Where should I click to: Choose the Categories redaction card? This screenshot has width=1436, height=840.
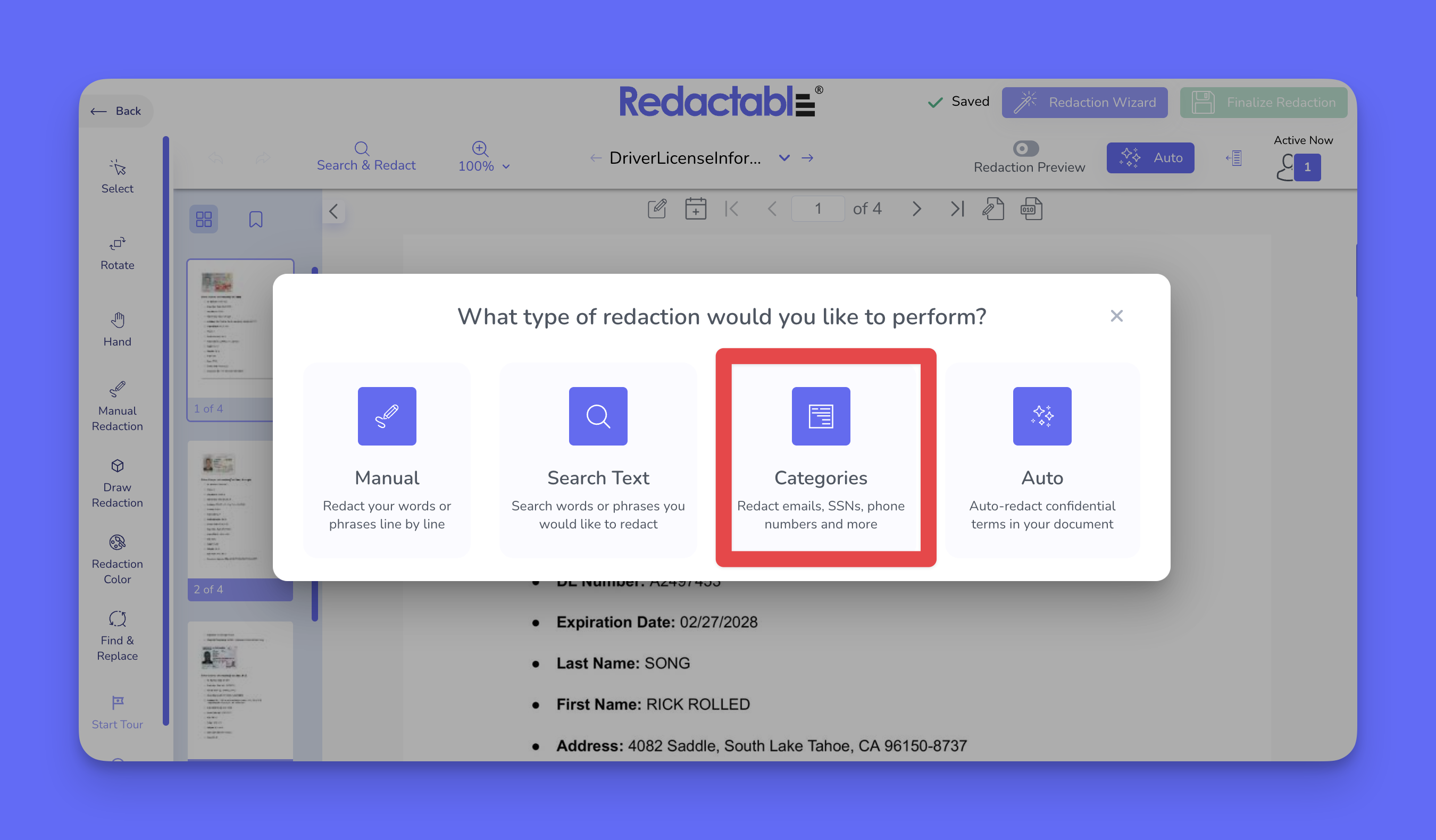821,458
